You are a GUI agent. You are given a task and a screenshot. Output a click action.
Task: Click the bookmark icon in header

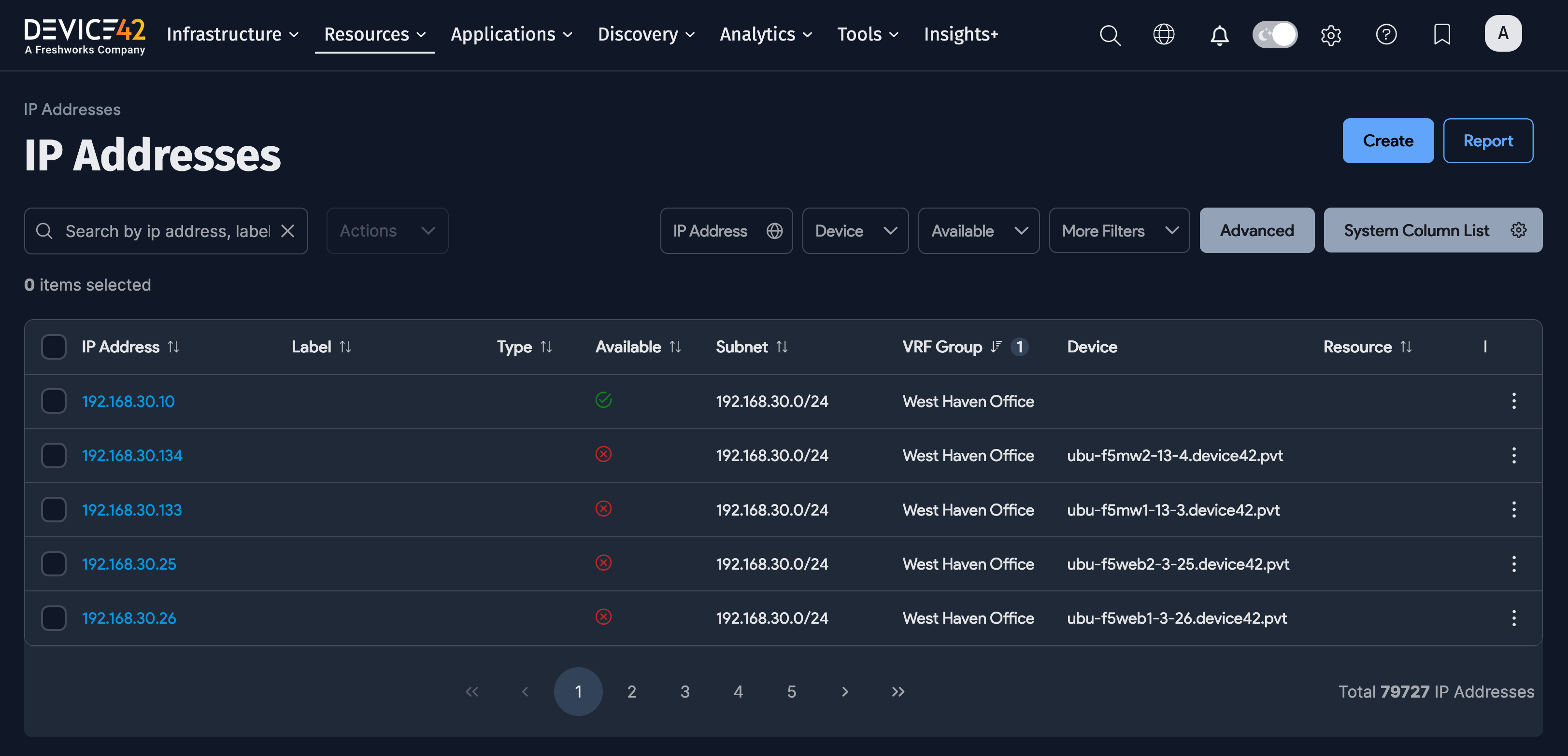click(1441, 34)
